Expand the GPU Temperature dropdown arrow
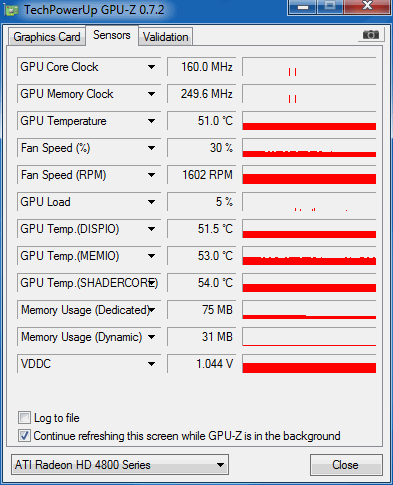The height and width of the screenshot is (485, 393). point(151,121)
